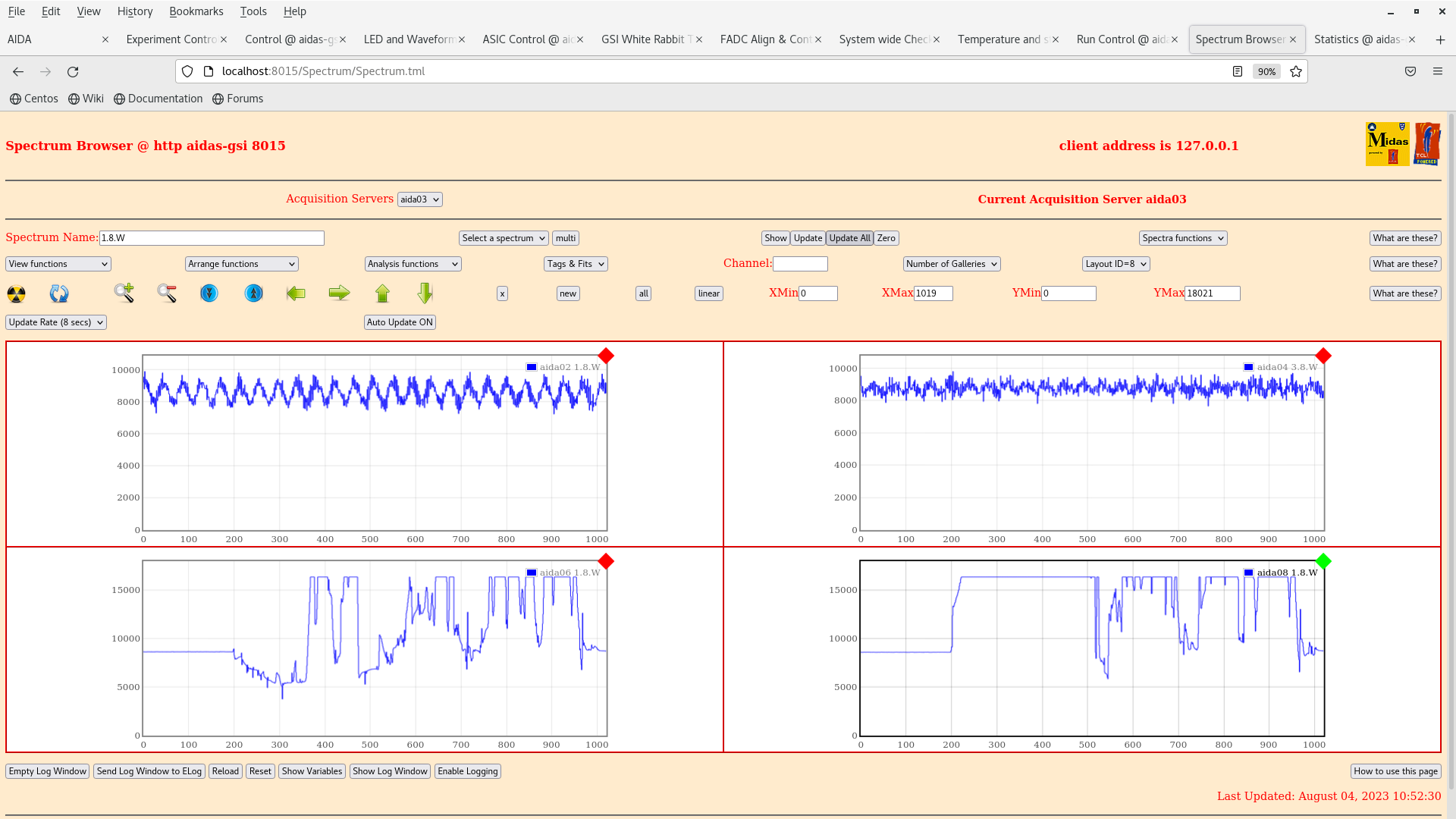Click the green left arrow icon
The height and width of the screenshot is (819, 1456).
click(296, 293)
